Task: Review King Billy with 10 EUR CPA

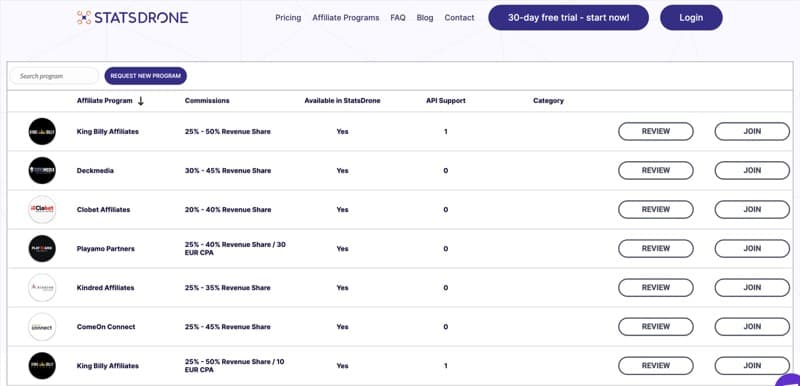Action: 656,366
